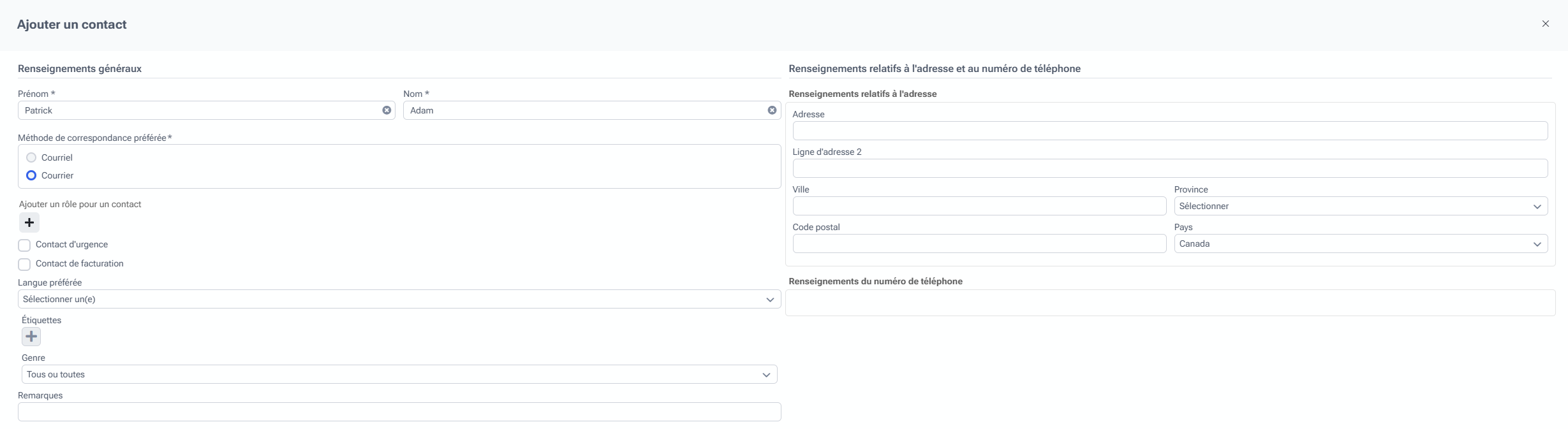1568x429 pixels.
Task: Open the Pays dropdown showing Canada
Action: coord(1360,244)
